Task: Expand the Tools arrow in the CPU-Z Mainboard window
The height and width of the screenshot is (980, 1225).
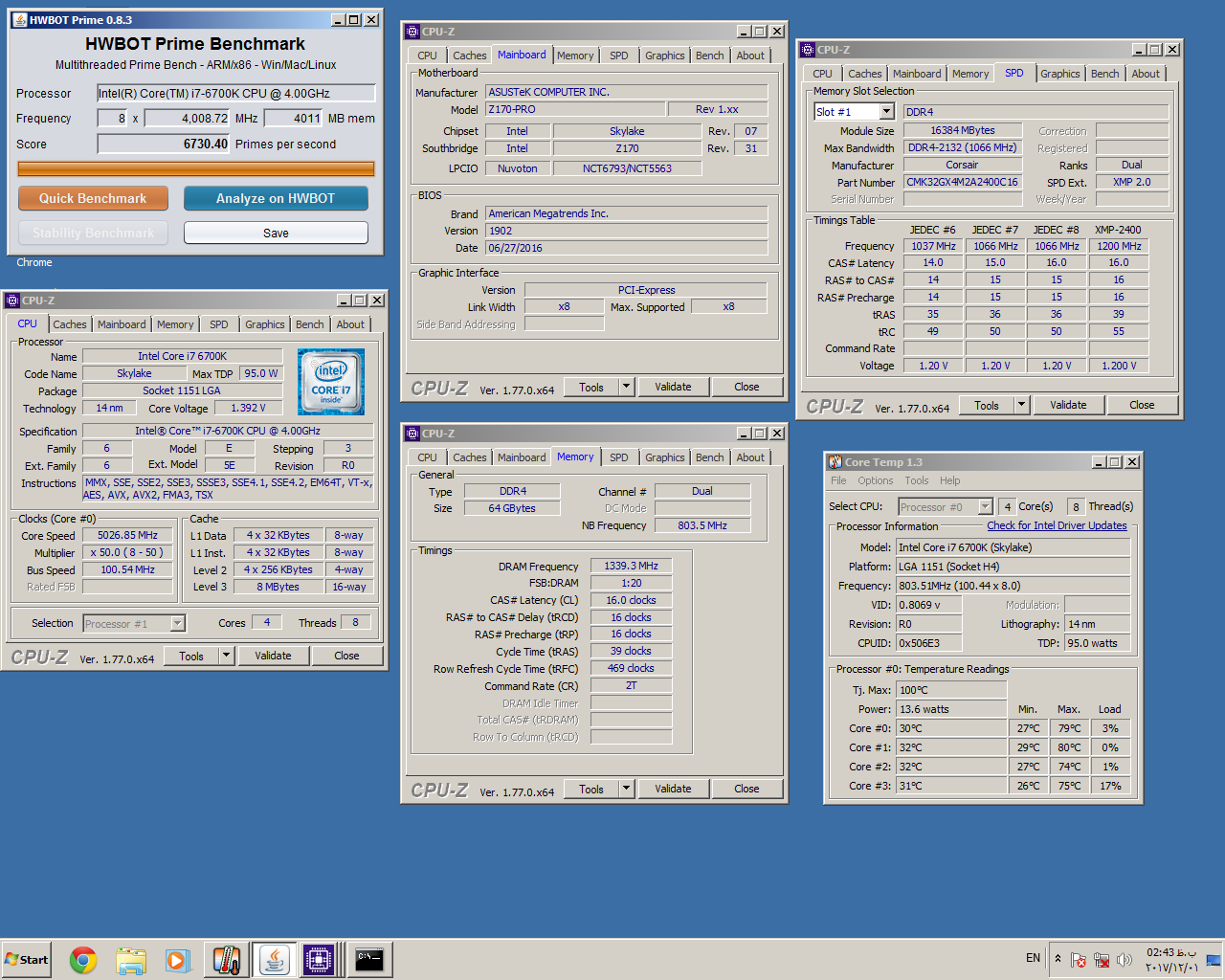Action: coord(626,387)
